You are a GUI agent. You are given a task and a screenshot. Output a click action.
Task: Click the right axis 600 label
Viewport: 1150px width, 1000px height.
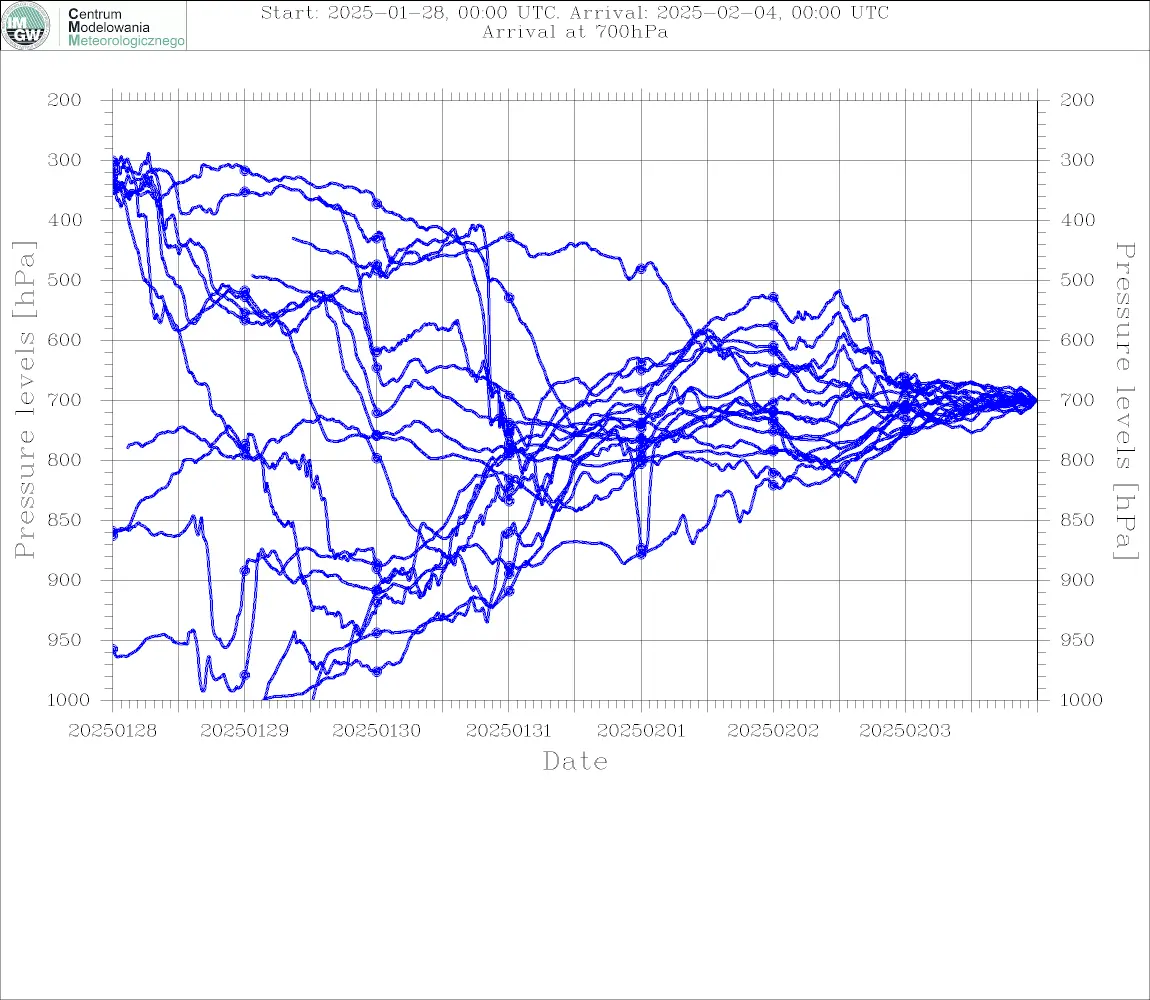[1077, 340]
